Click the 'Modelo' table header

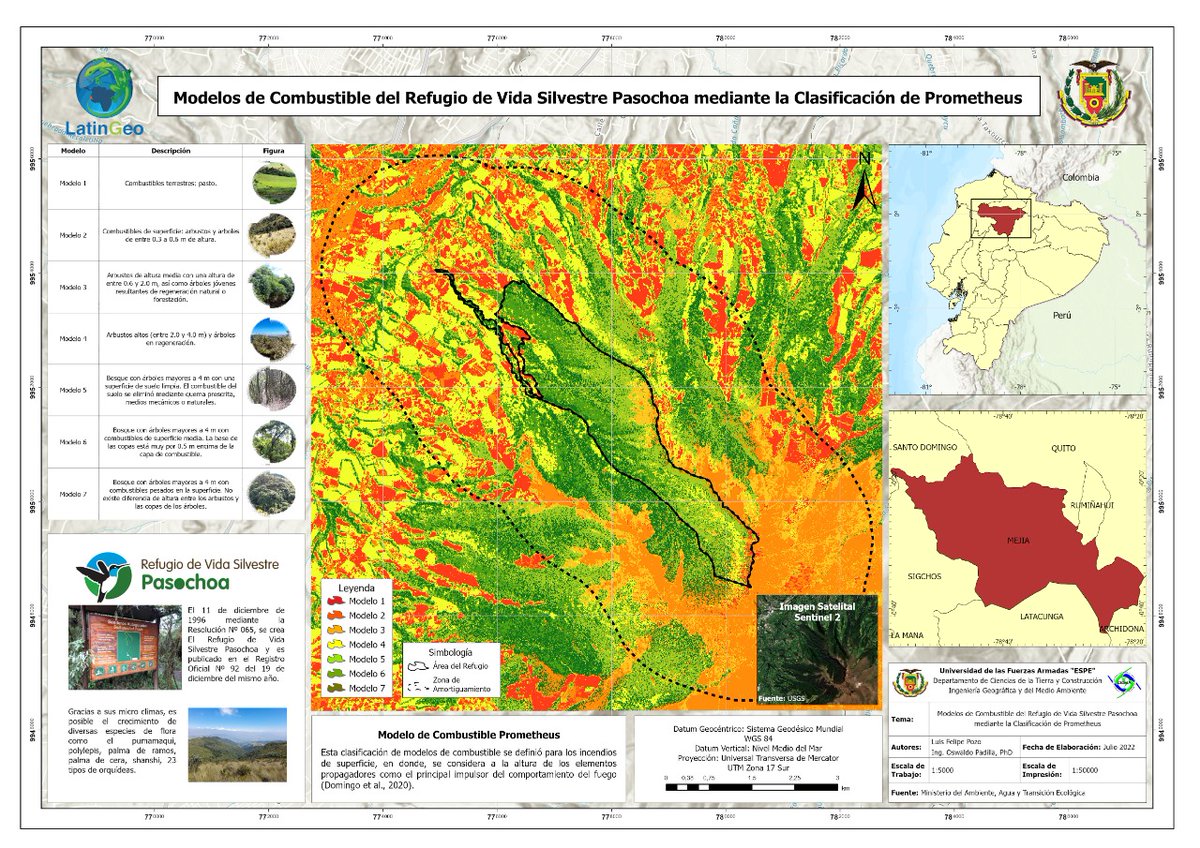pos(72,152)
